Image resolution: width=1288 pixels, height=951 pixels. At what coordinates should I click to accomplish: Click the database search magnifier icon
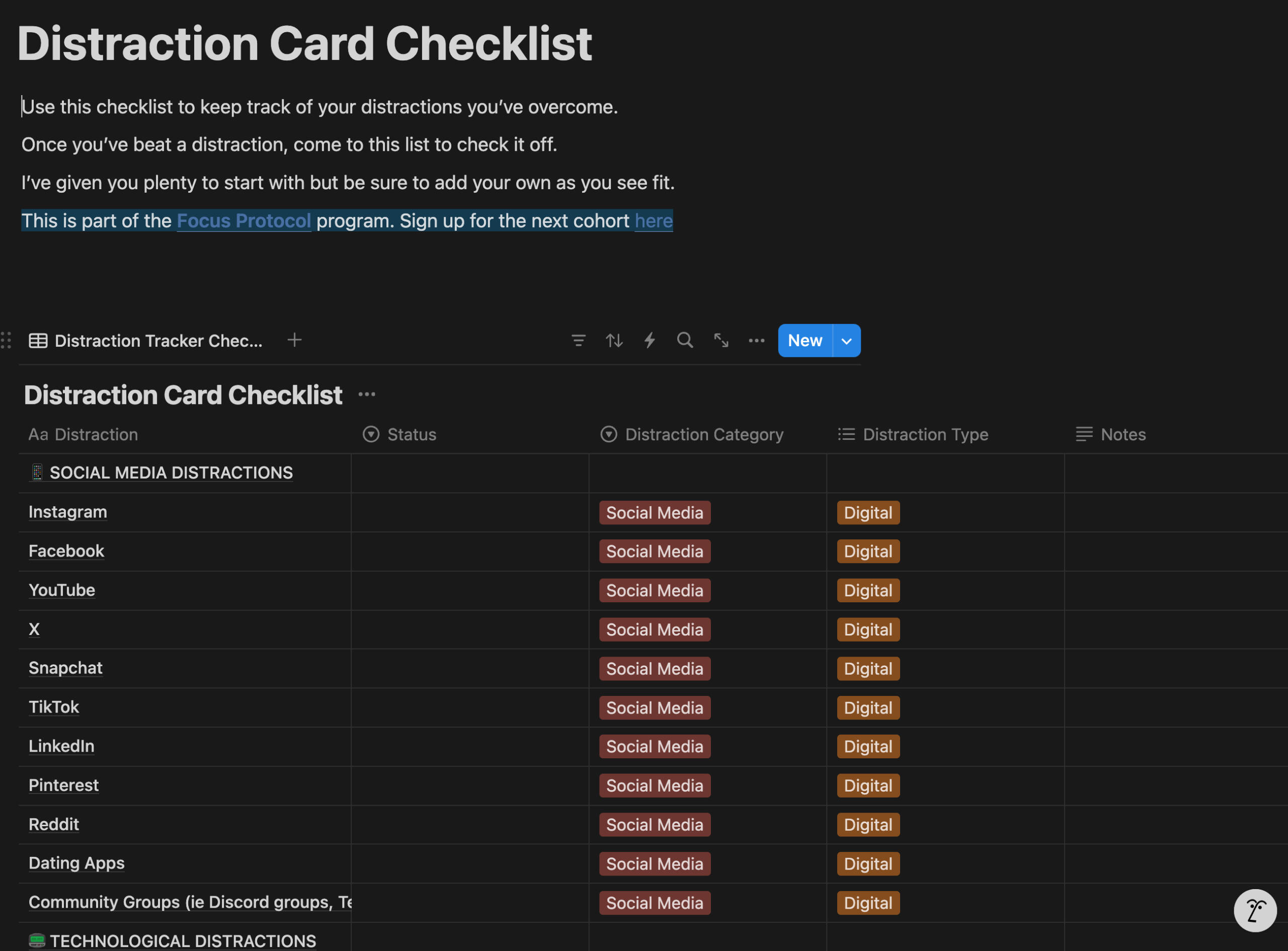685,340
